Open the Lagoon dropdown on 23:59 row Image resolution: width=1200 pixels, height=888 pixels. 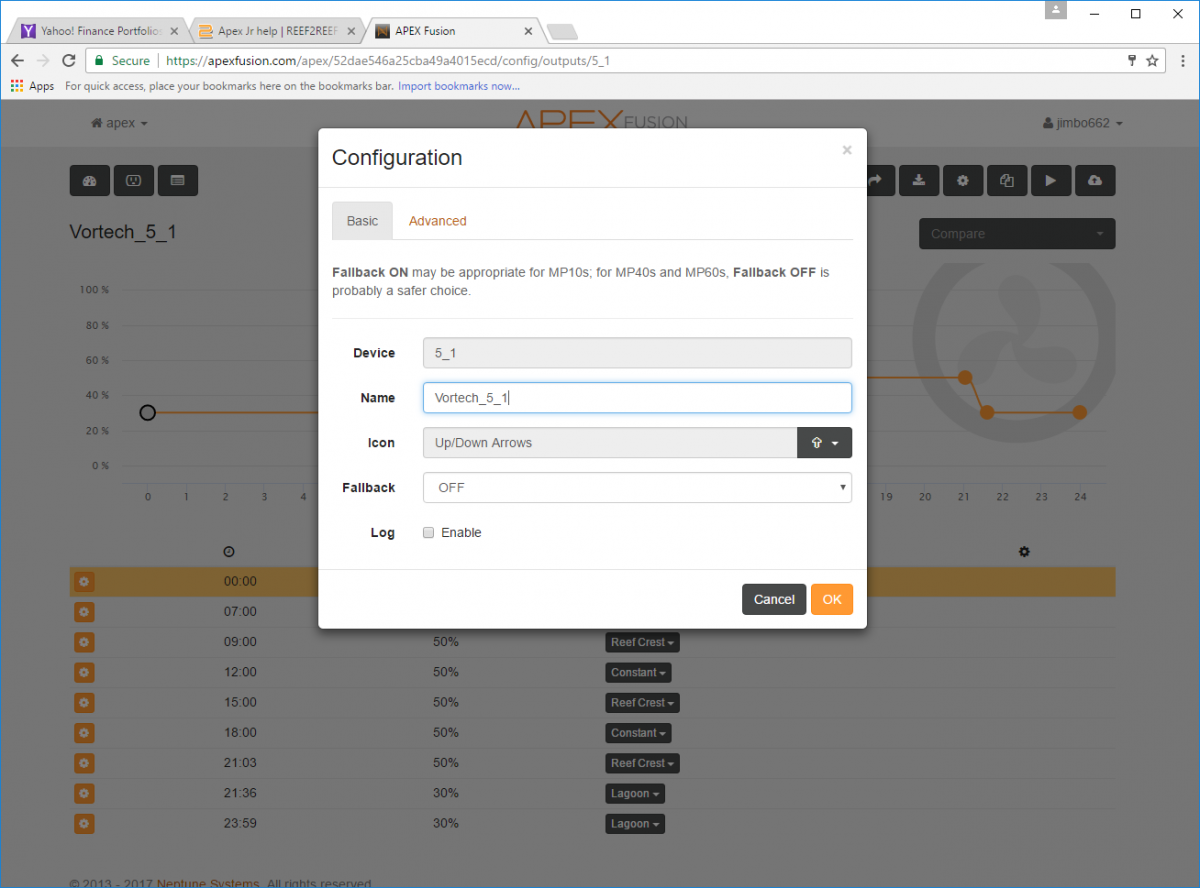(x=635, y=824)
